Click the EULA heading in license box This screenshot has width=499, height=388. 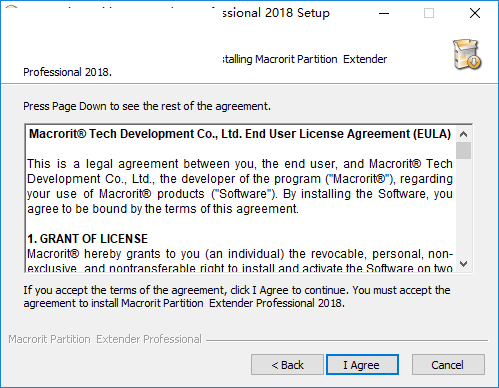240,134
